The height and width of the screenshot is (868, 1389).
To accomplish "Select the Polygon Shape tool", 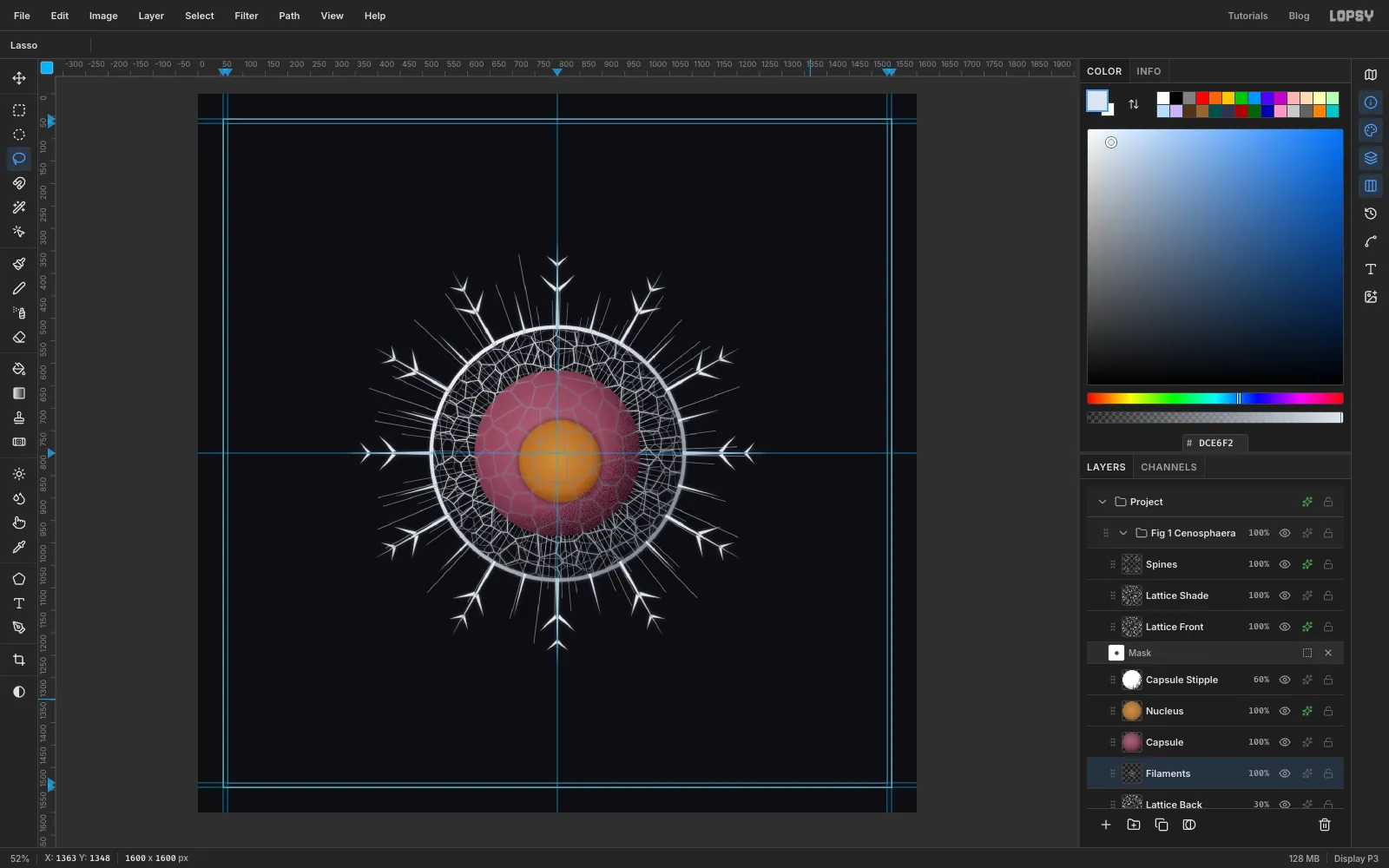I will pos(19,579).
